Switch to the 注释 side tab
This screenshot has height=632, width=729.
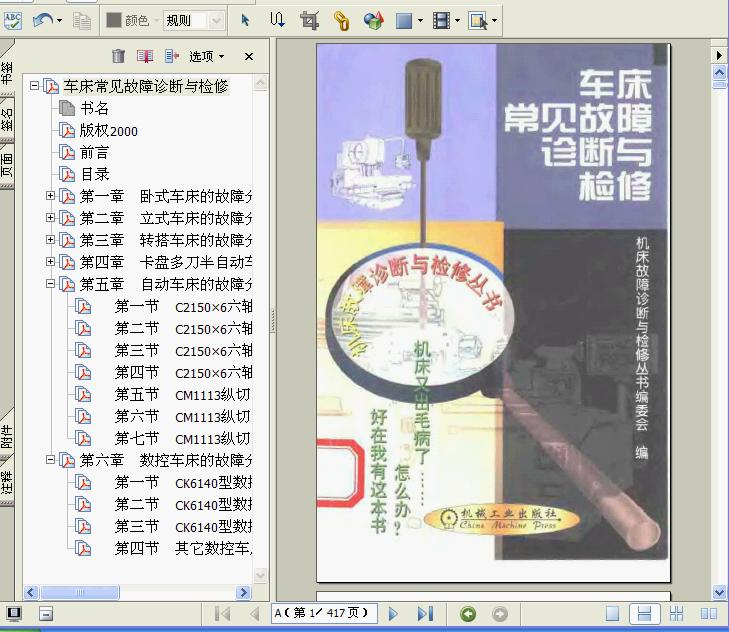(7, 481)
